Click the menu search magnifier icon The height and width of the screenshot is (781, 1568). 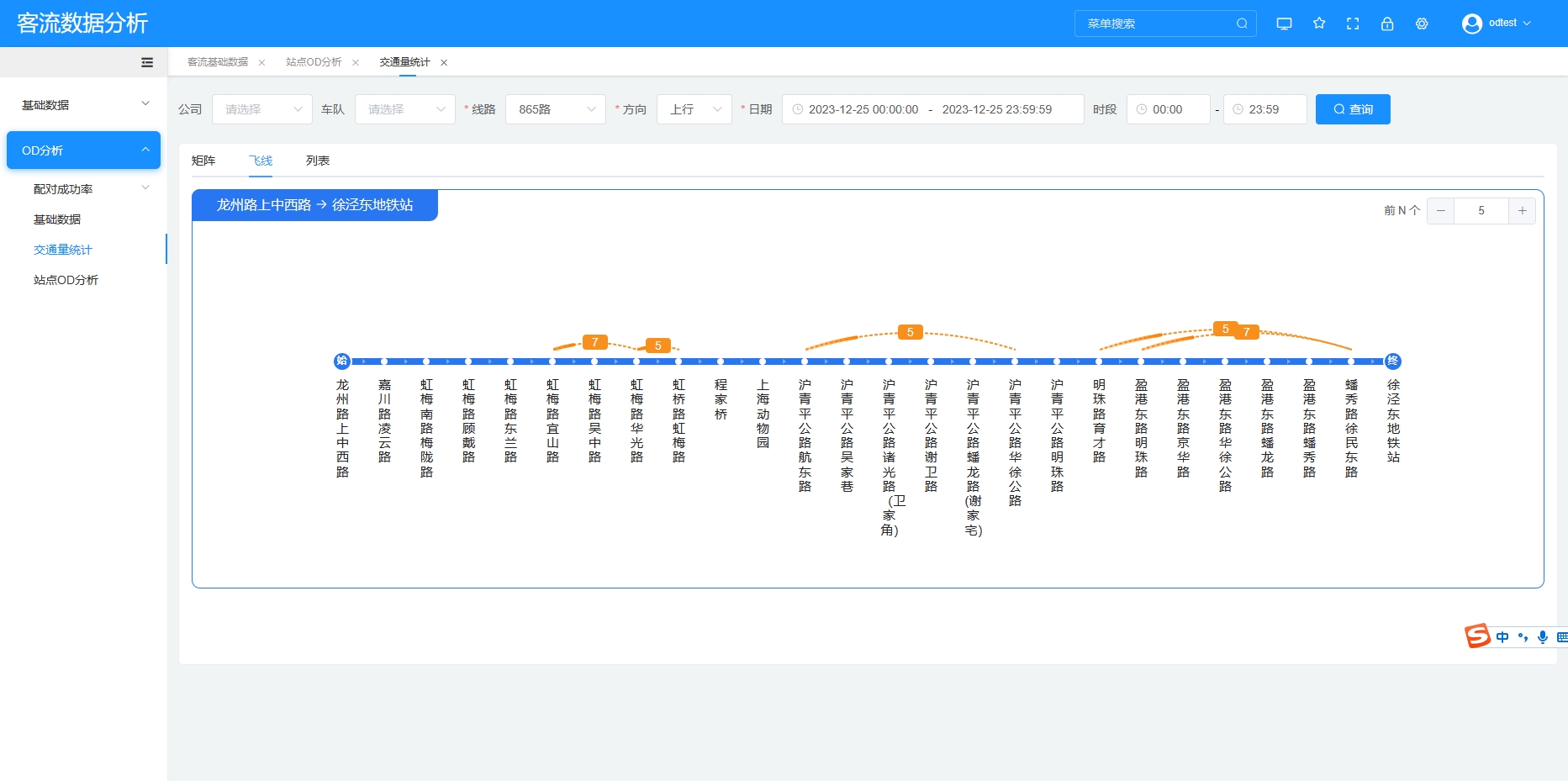(1242, 24)
